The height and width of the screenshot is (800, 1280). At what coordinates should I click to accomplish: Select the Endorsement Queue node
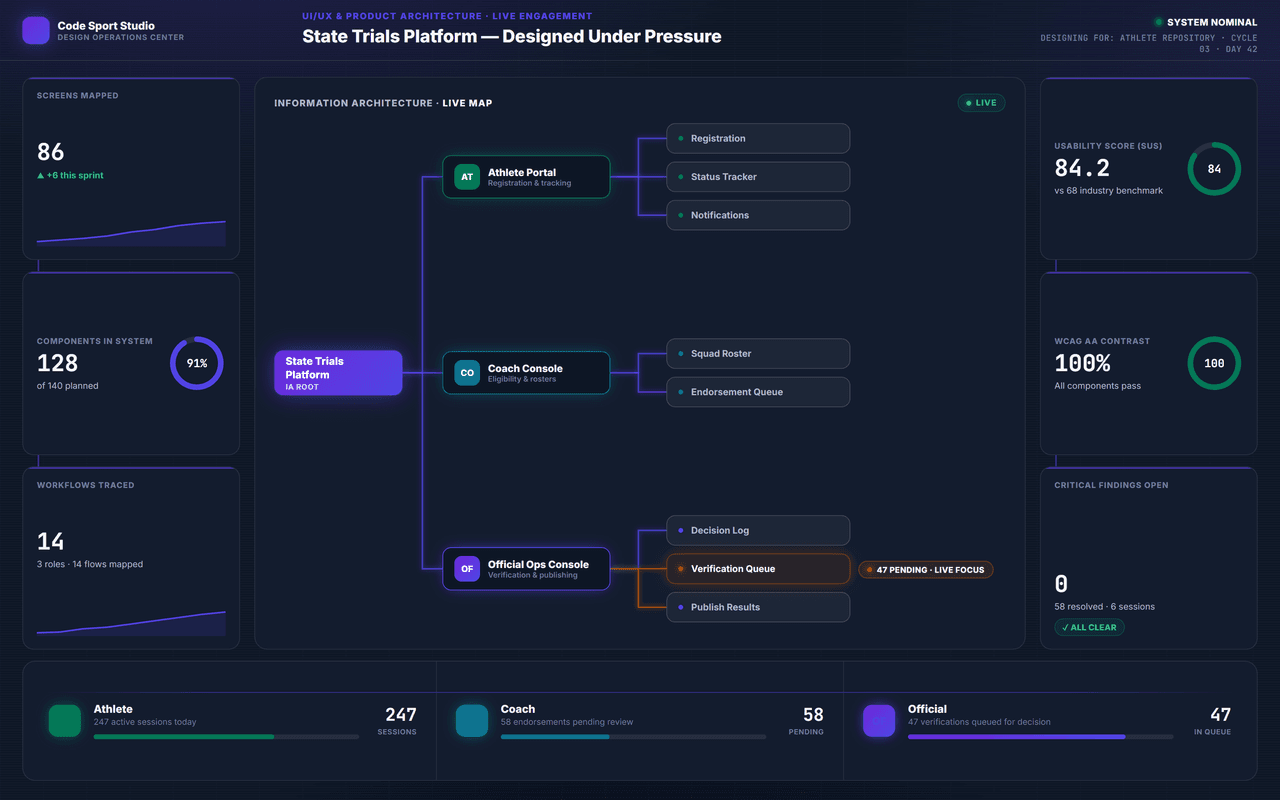(758, 392)
